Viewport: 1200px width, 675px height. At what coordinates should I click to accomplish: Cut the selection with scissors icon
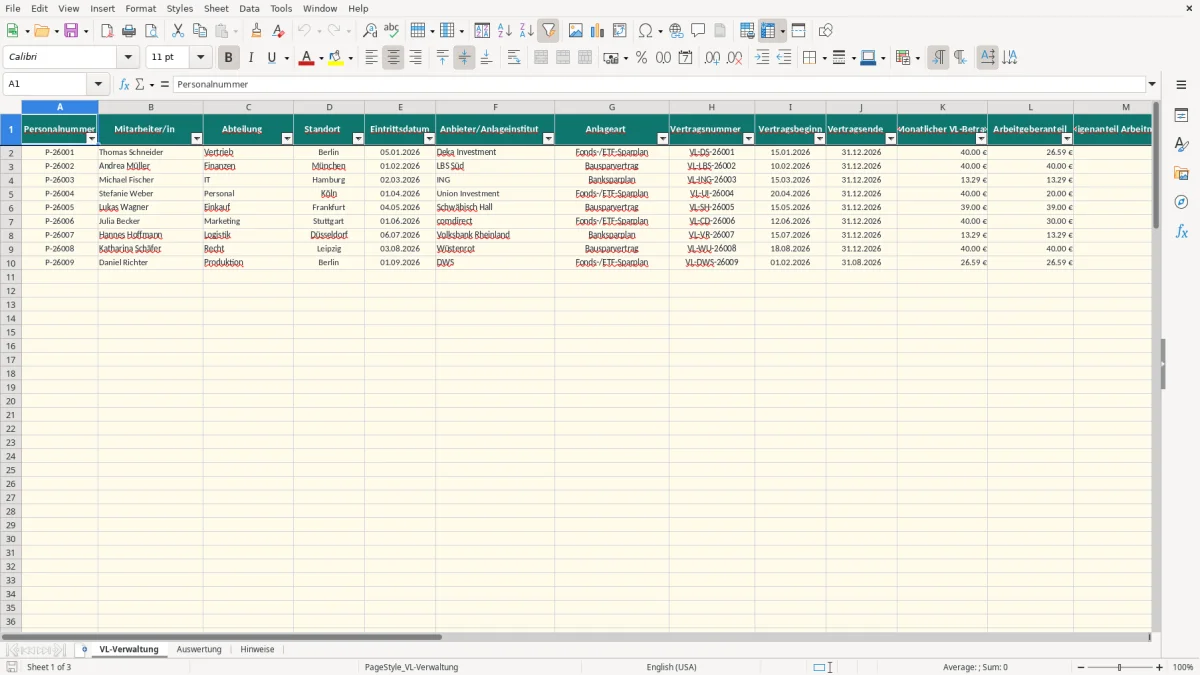coord(178,31)
